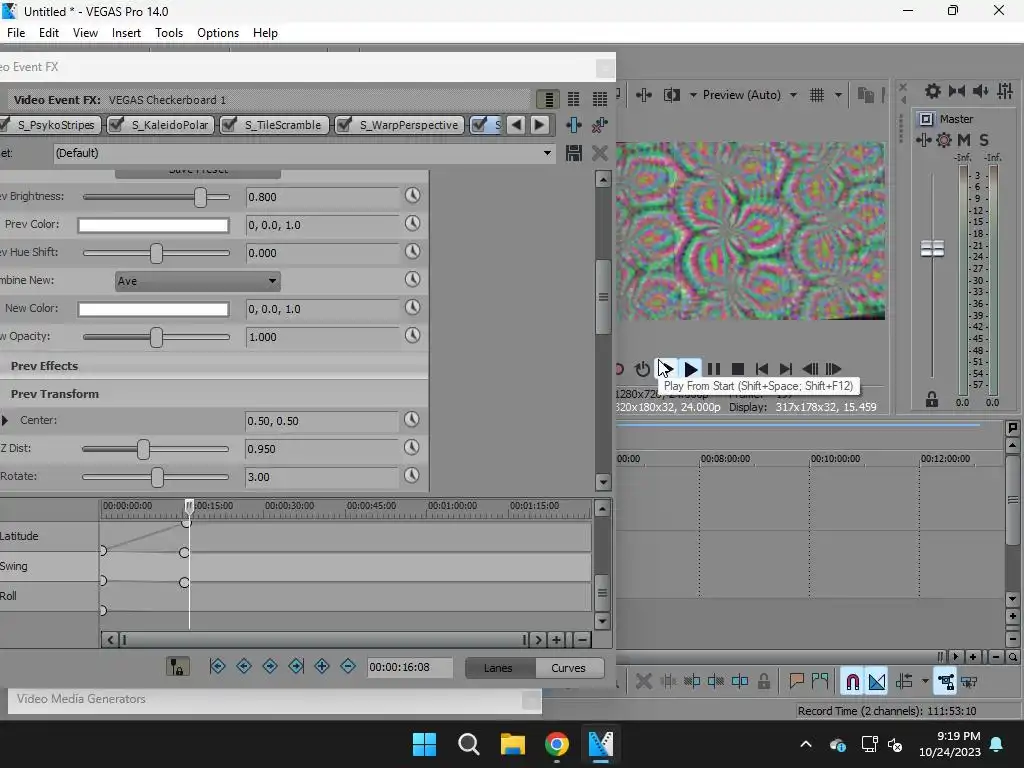This screenshot has height=768, width=1024.
Task: Animate New Opacity with its clock icon
Action: pos(412,336)
